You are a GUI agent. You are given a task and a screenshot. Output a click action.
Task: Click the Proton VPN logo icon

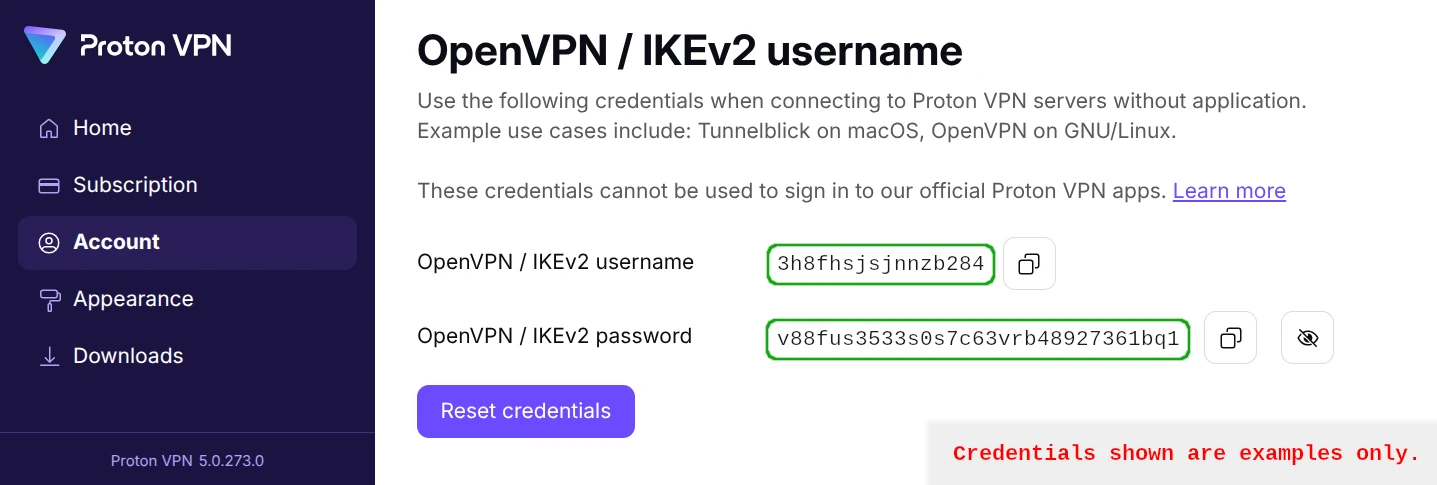pyautogui.click(x=45, y=45)
